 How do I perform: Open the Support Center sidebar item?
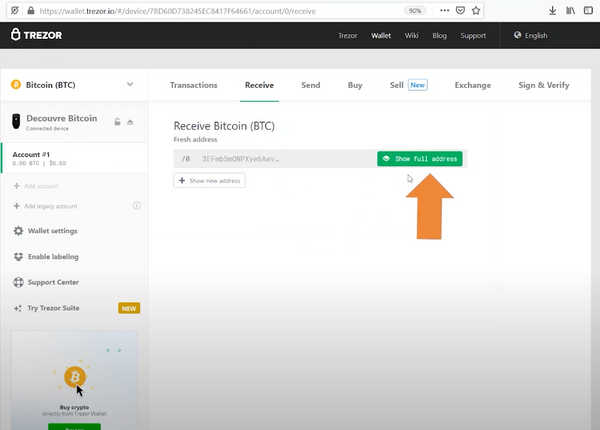pos(52,282)
